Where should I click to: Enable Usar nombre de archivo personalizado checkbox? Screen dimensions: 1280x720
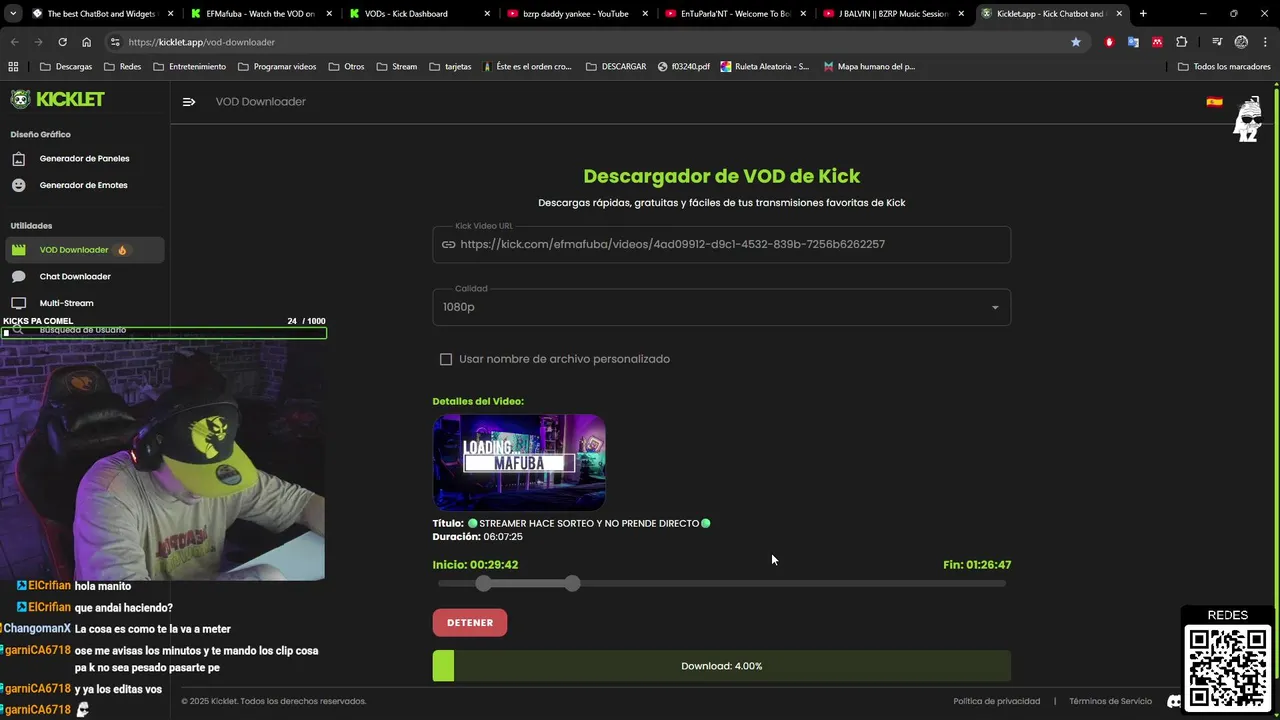pyautogui.click(x=446, y=359)
